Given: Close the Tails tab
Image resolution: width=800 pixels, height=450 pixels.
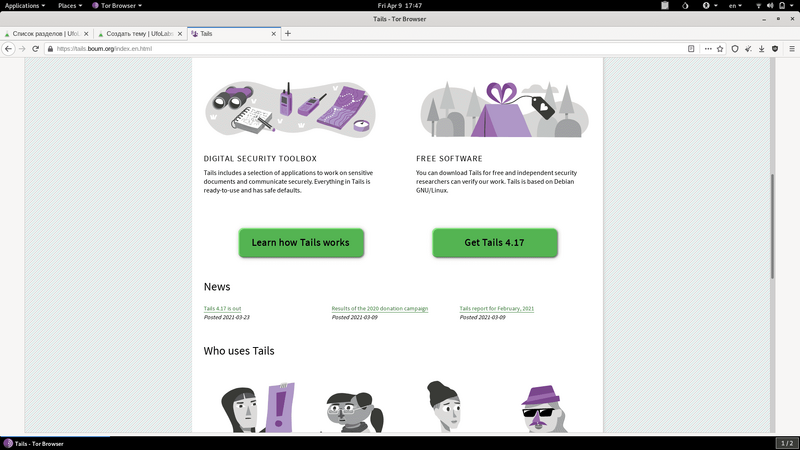Looking at the screenshot, I should point(273,34).
